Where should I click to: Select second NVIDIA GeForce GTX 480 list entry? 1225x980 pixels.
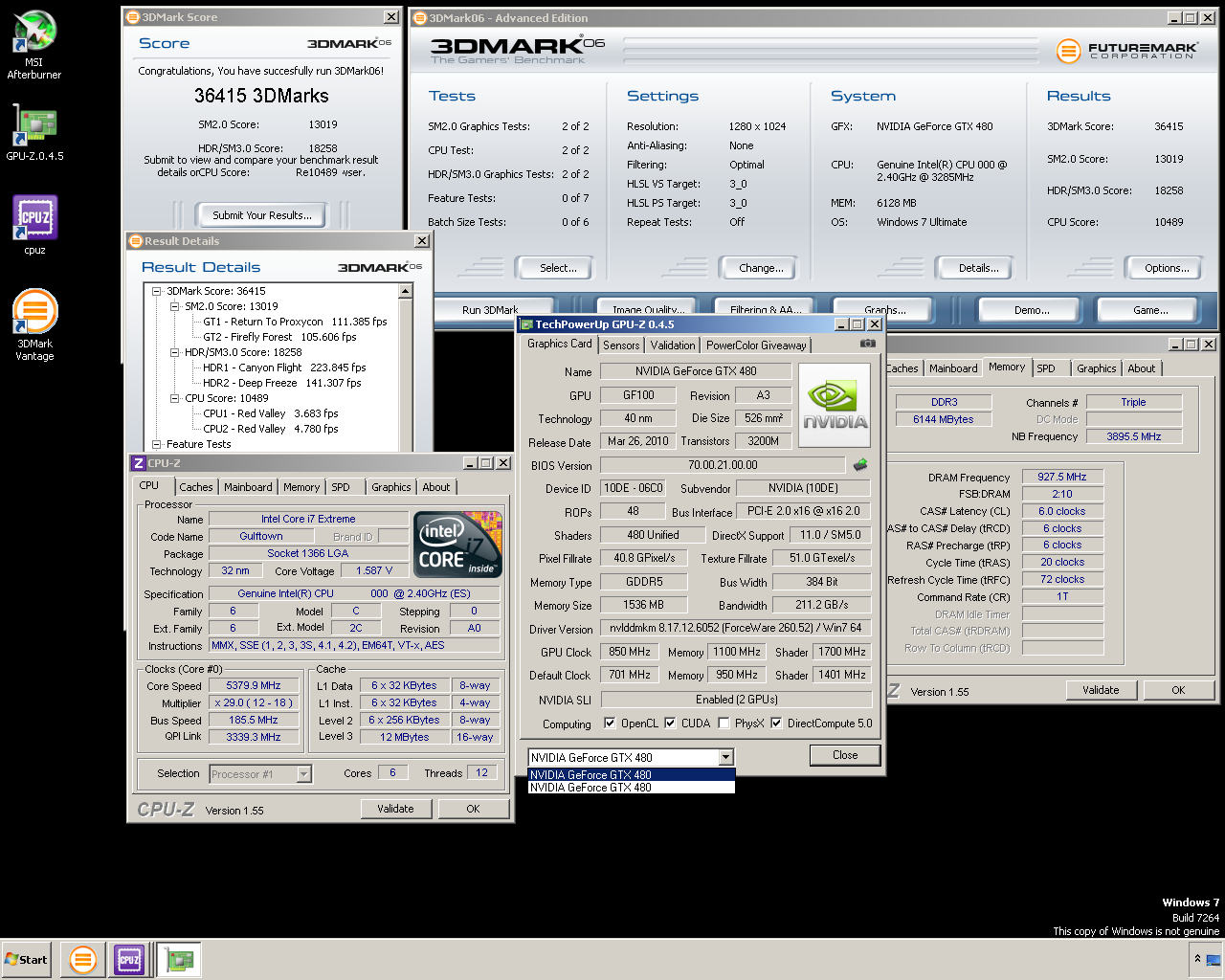coord(632,788)
